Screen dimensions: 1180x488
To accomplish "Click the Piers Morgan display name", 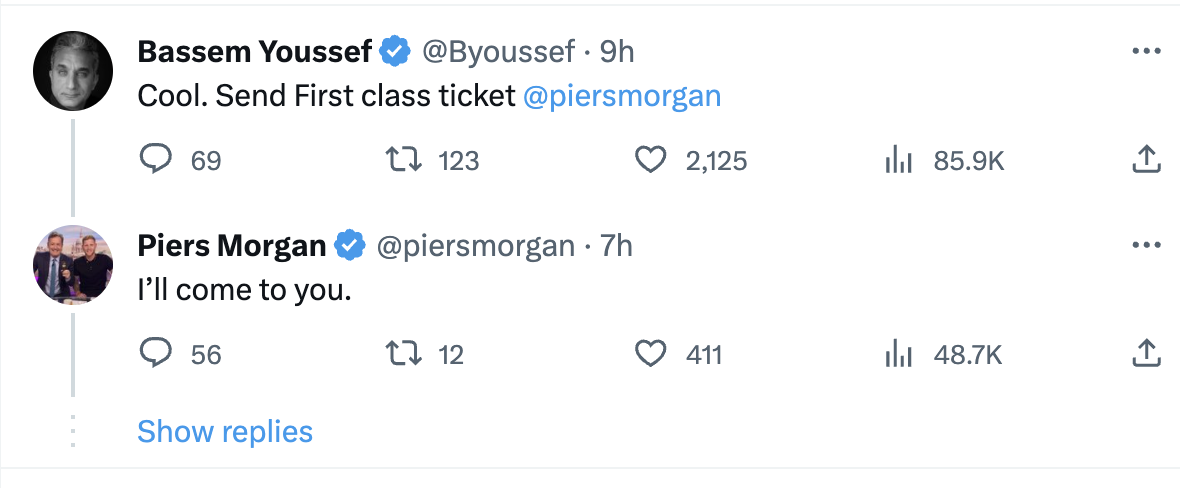I will [x=231, y=245].
